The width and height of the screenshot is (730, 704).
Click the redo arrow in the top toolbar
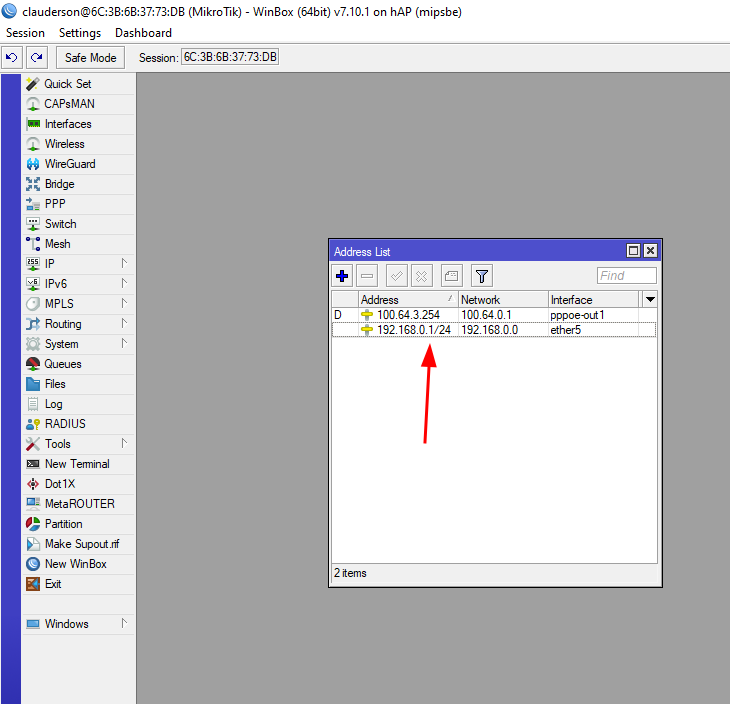coord(37,58)
